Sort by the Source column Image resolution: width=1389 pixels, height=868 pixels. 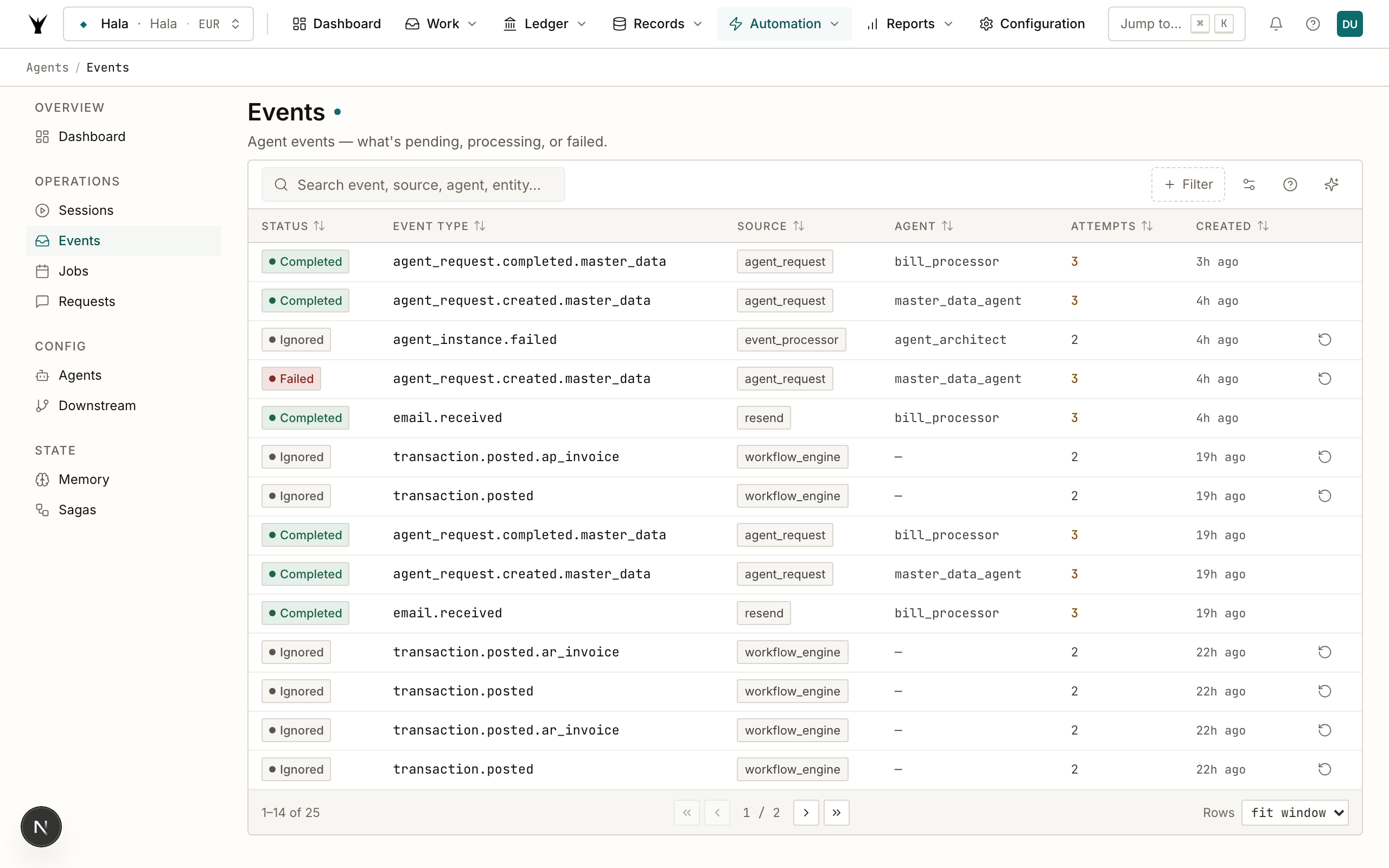click(771, 226)
